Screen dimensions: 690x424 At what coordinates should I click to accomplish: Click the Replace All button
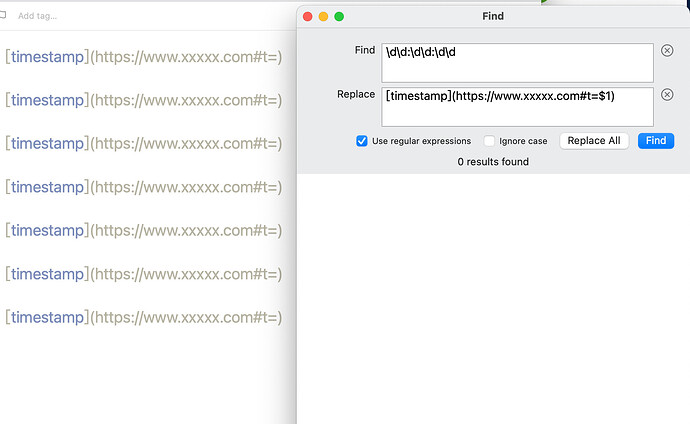click(x=594, y=141)
